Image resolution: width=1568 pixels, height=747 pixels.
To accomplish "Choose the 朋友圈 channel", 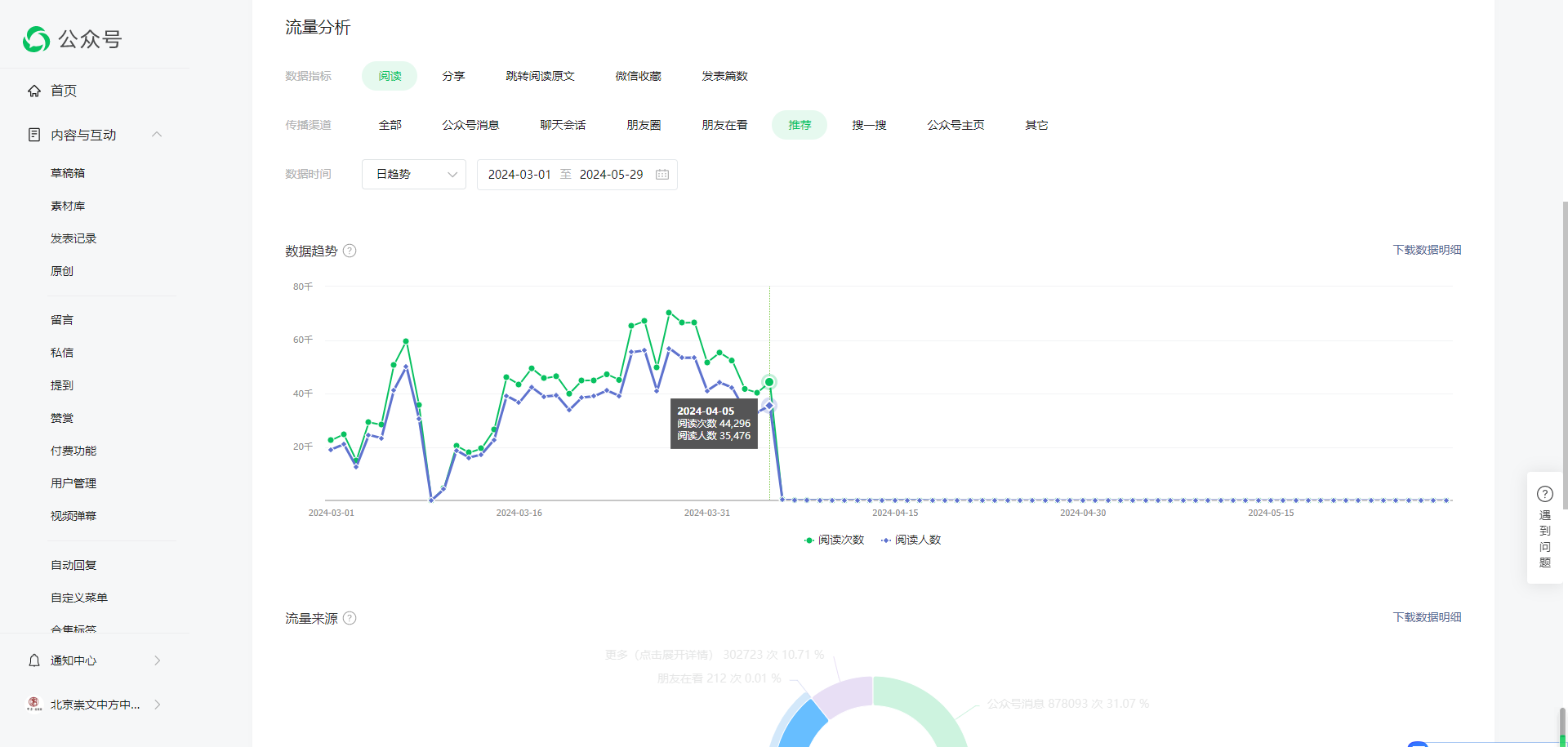I will point(644,125).
